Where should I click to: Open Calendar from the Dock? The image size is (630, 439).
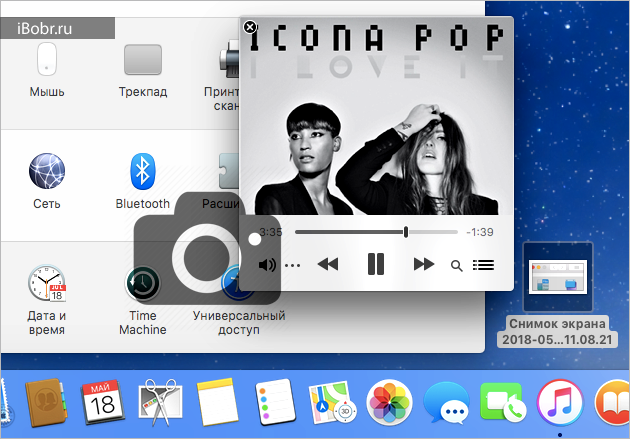tap(102, 402)
